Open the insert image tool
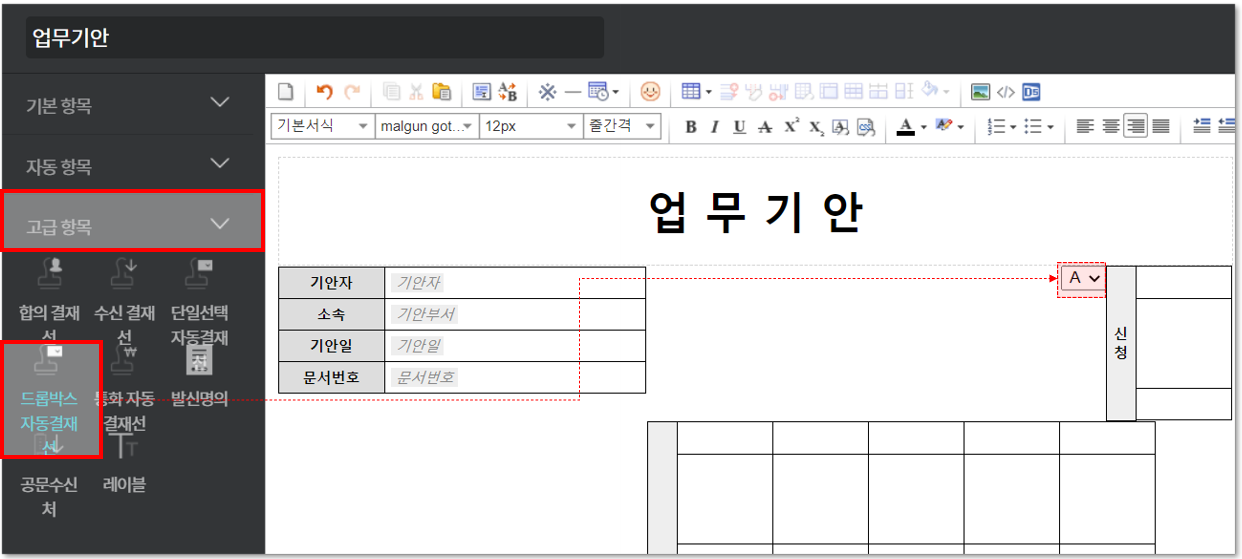The width and height of the screenshot is (1242, 559). point(981,92)
